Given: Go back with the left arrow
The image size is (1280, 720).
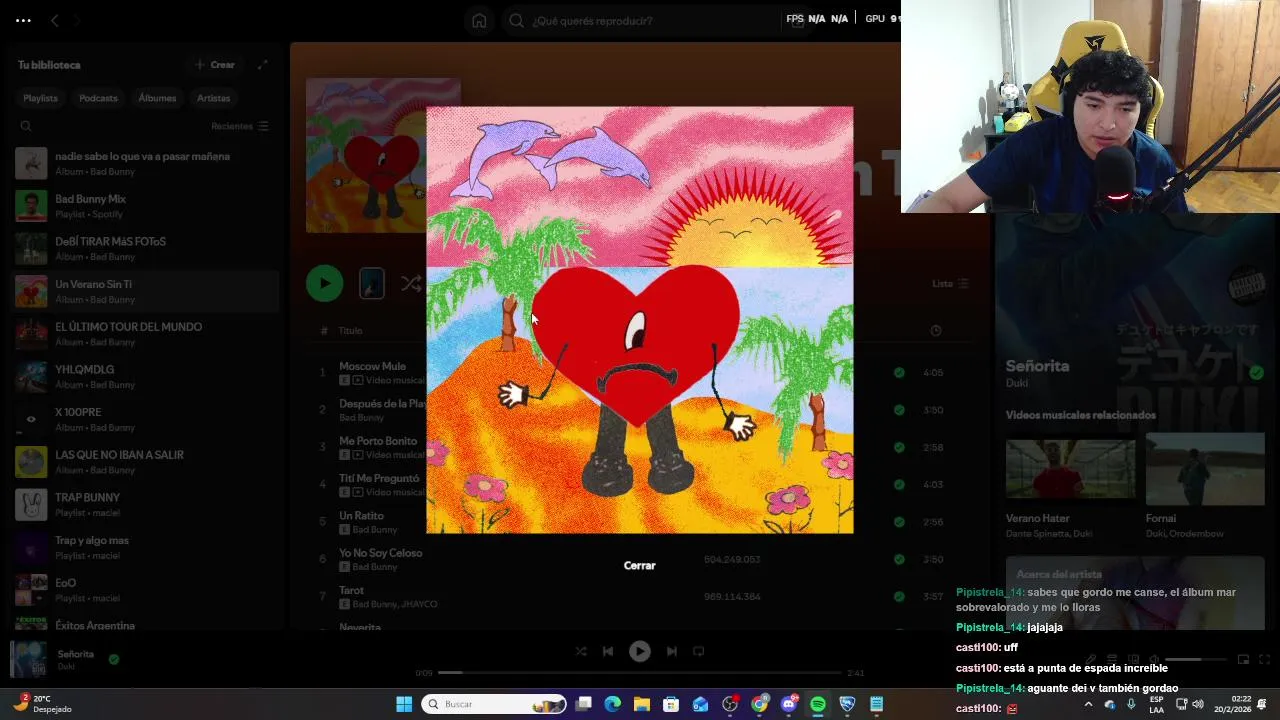Looking at the screenshot, I should tap(55, 20).
